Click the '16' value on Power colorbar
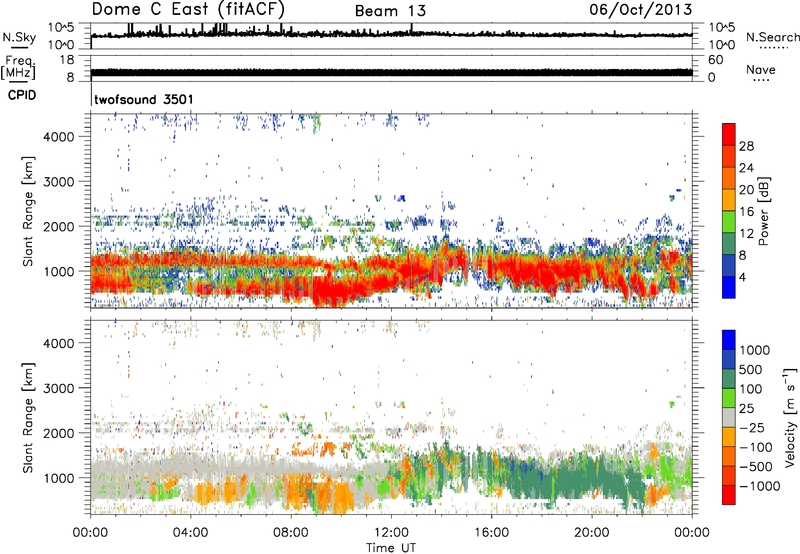Image resolution: width=800 pixels, height=554 pixels. [746, 212]
